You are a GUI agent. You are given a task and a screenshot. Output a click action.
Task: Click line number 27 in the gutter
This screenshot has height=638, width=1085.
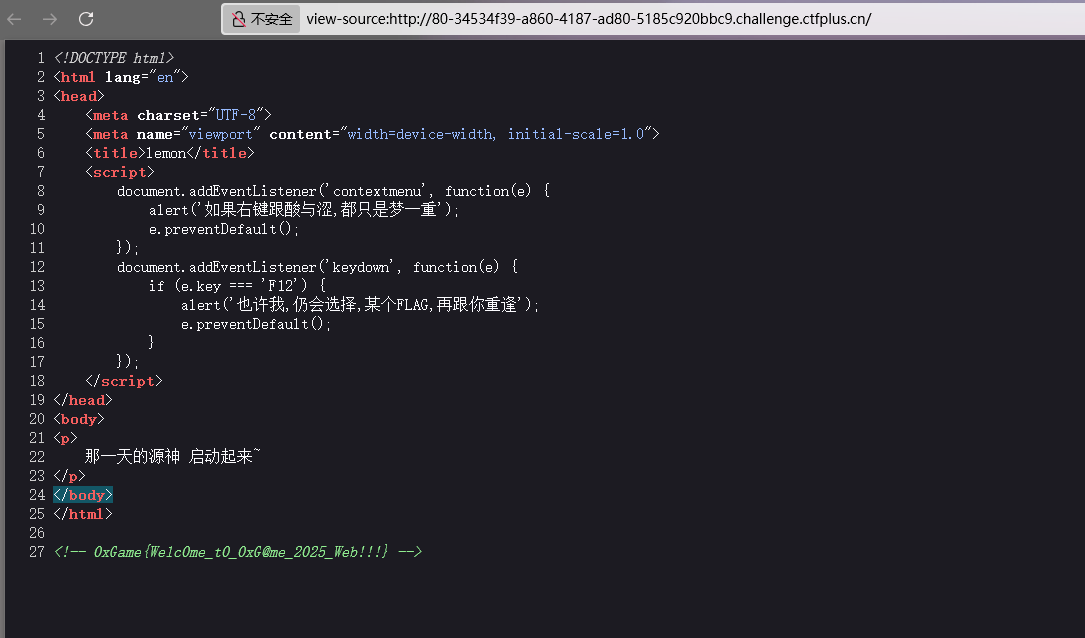(x=37, y=551)
